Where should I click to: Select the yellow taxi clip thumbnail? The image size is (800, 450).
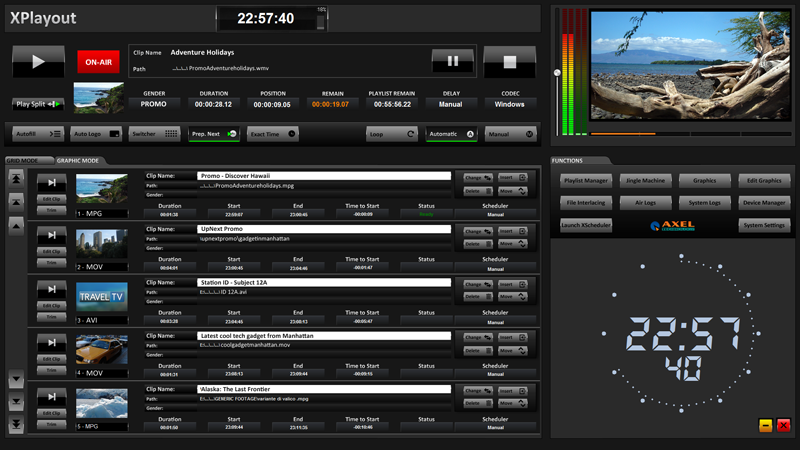102,349
